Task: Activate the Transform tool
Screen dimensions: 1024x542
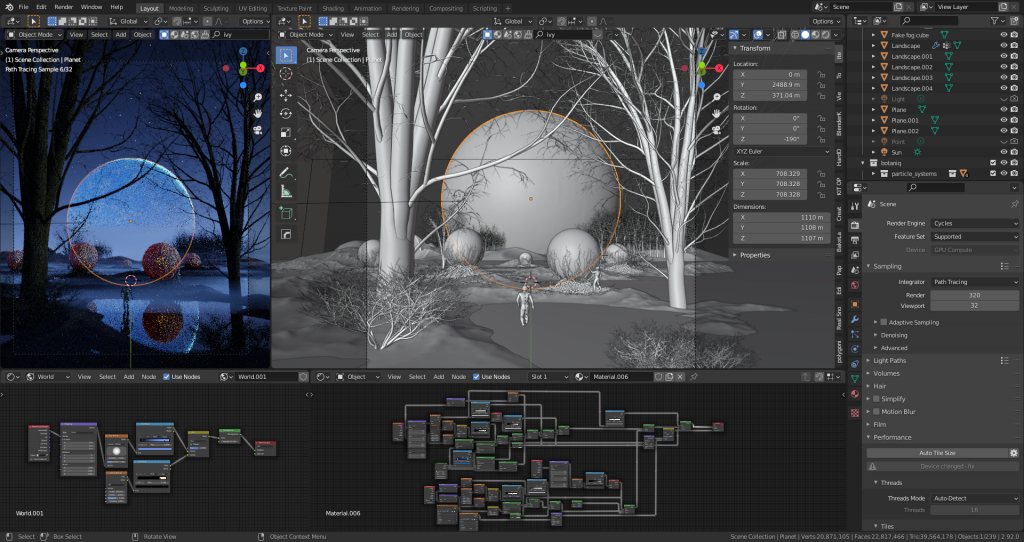Action: [285, 151]
